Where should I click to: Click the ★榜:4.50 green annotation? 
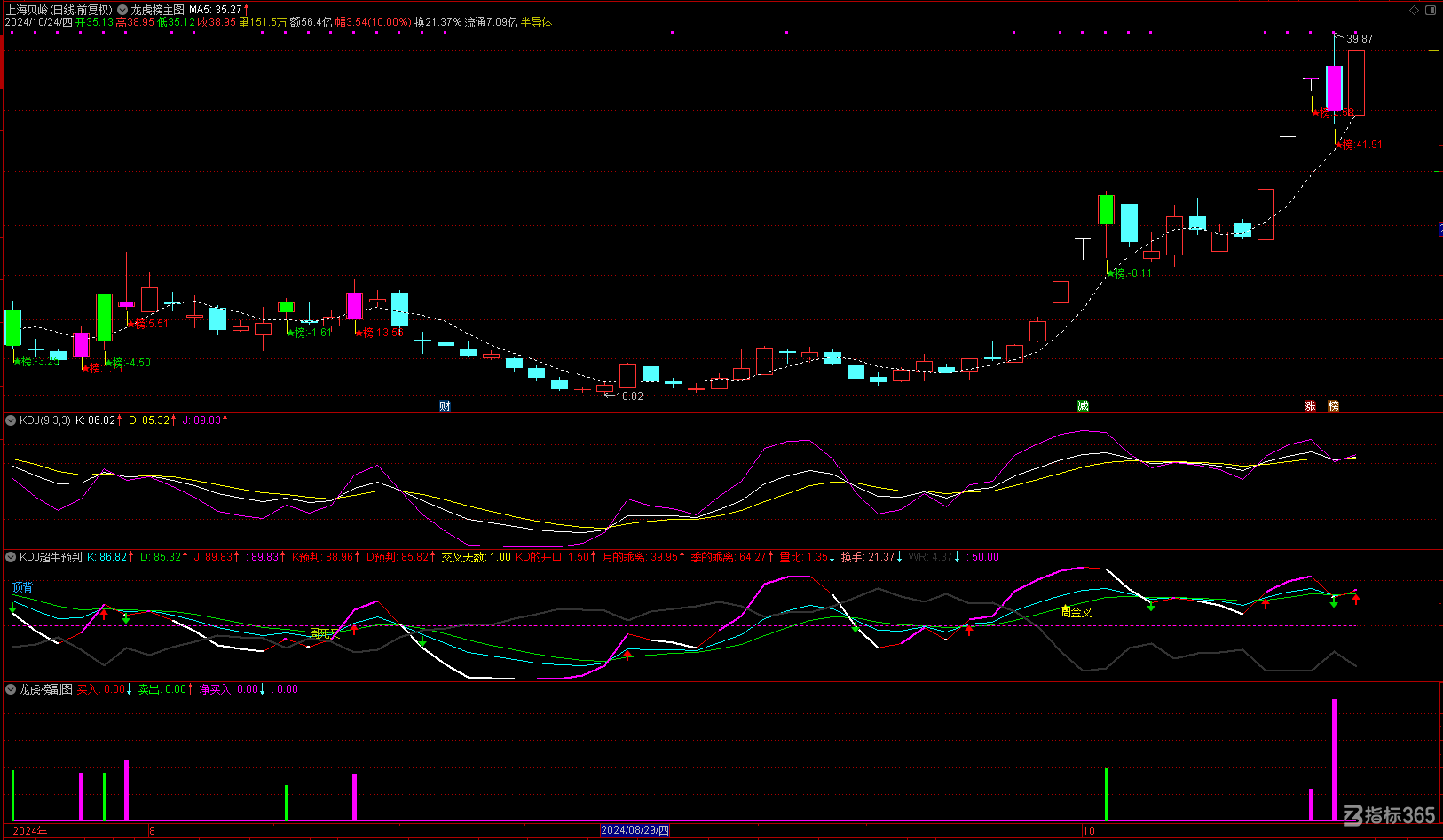point(128,363)
